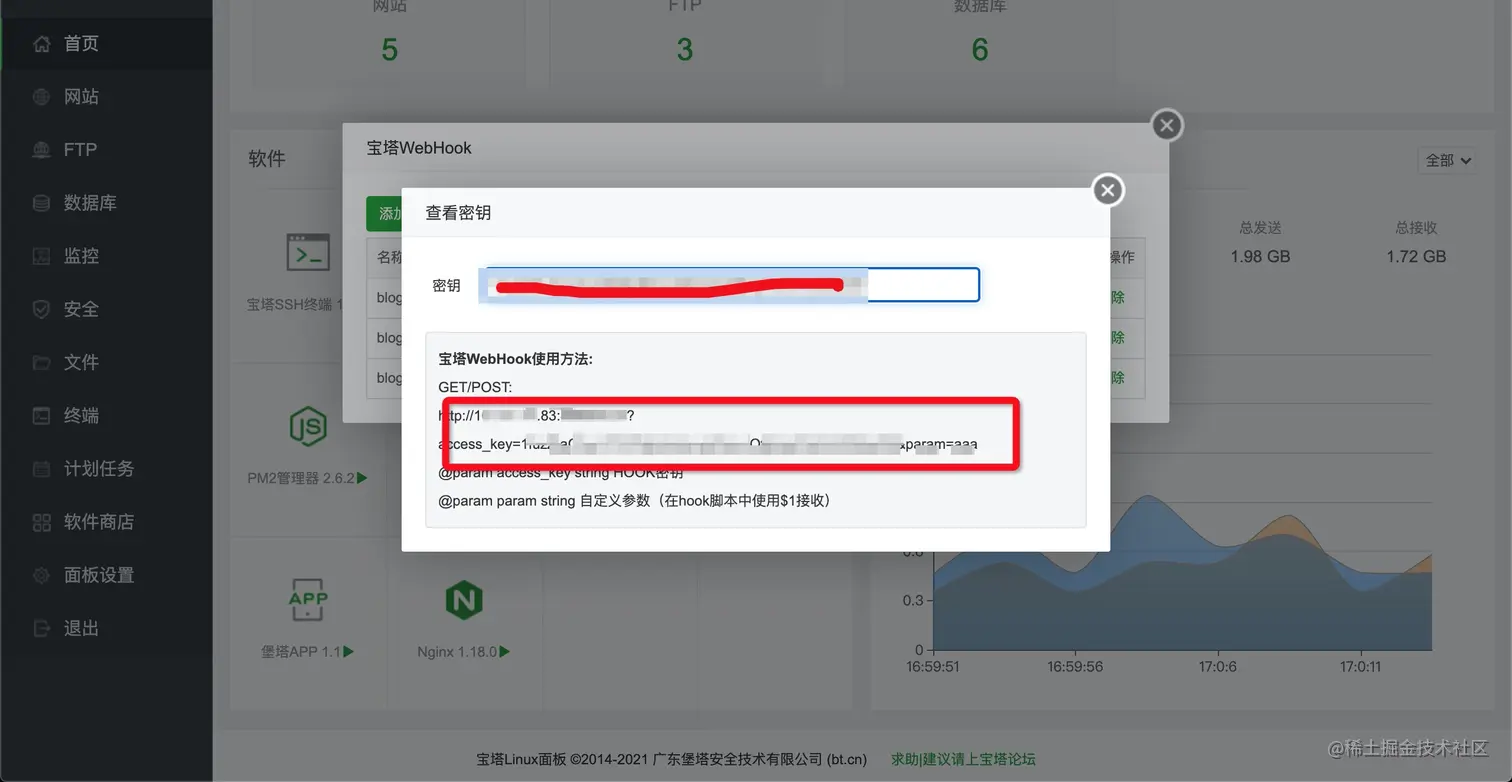Click the green 添加 button in WebHook
Screen dimensions: 1512x782
tap(385, 214)
